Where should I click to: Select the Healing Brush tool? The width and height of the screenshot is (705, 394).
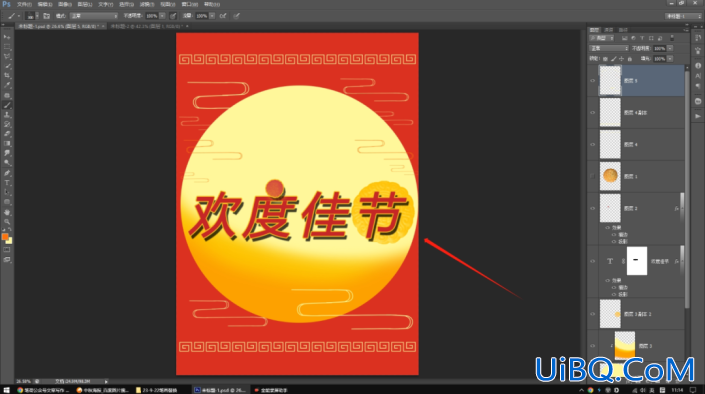[x=7, y=95]
